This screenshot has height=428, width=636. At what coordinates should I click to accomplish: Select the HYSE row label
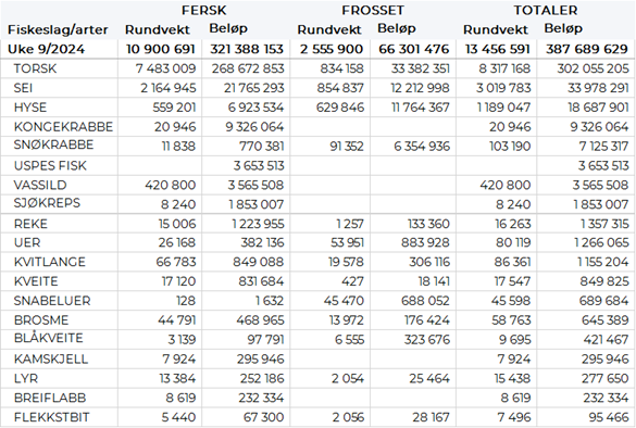32,106
